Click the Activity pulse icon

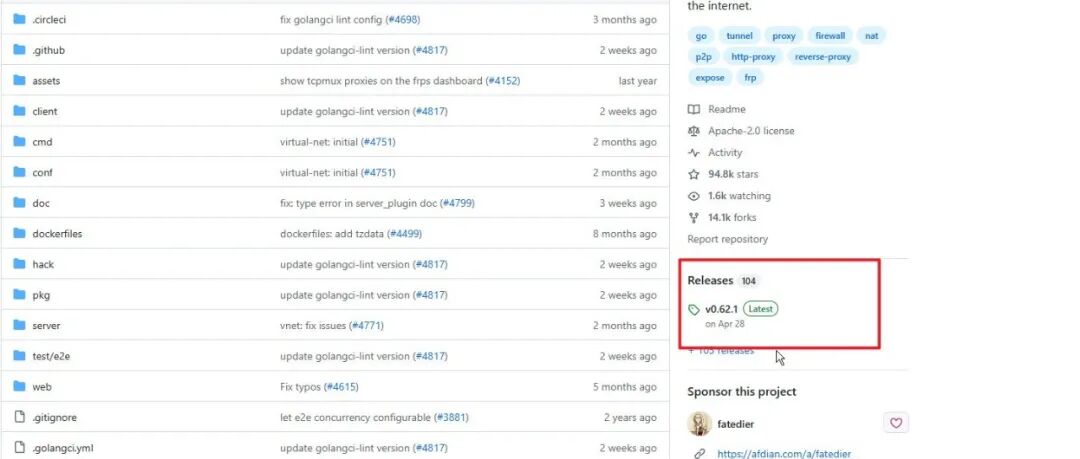click(694, 152)
